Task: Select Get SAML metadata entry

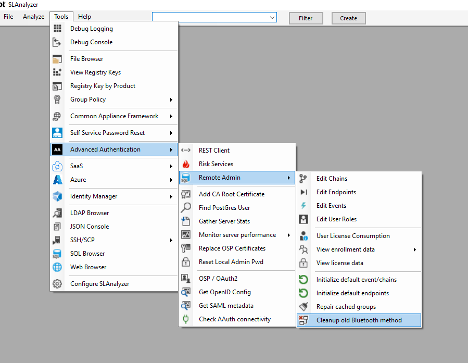Action: pos(237,306)
